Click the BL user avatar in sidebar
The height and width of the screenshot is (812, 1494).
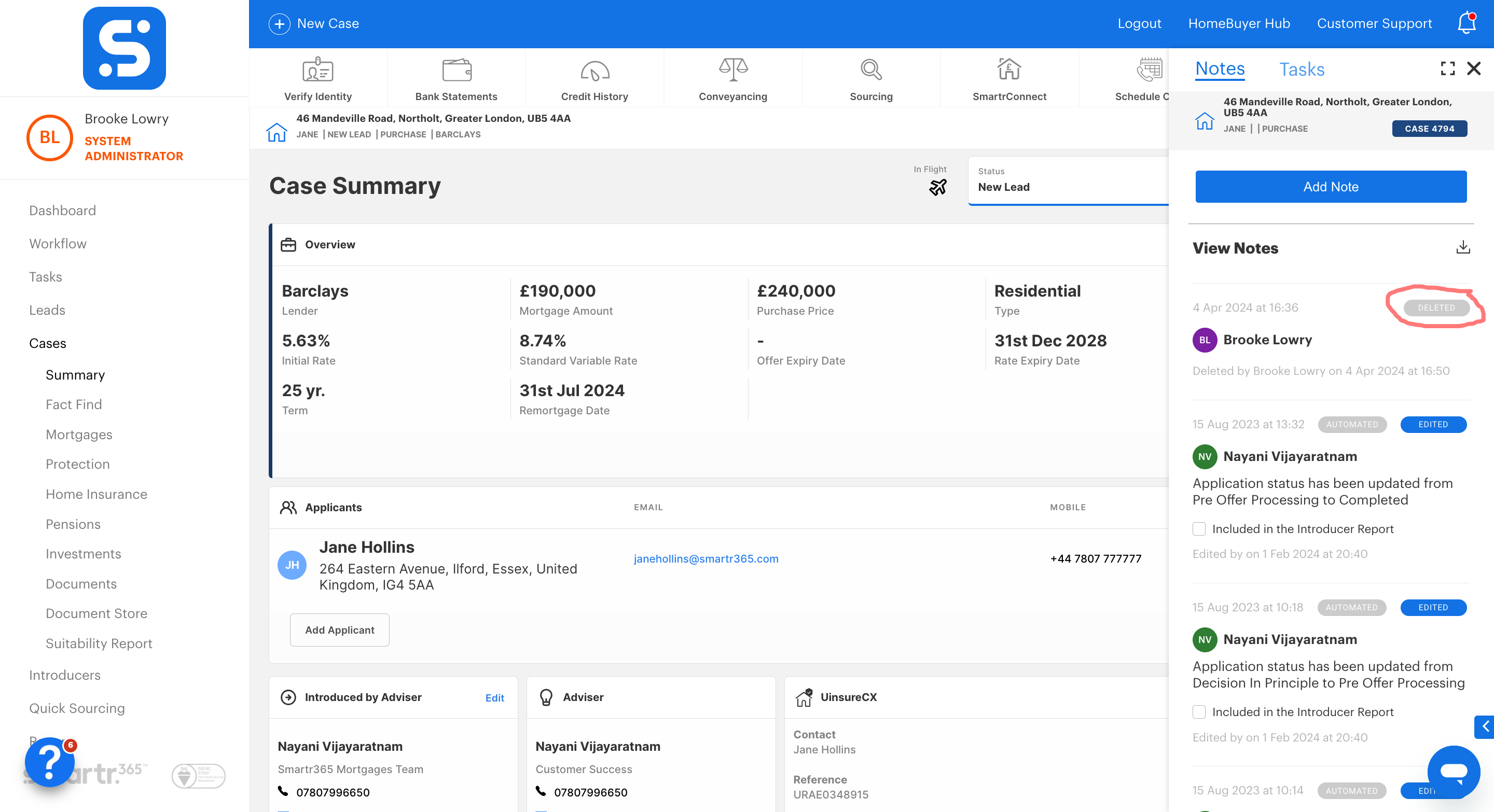click(x=49, y=137)
